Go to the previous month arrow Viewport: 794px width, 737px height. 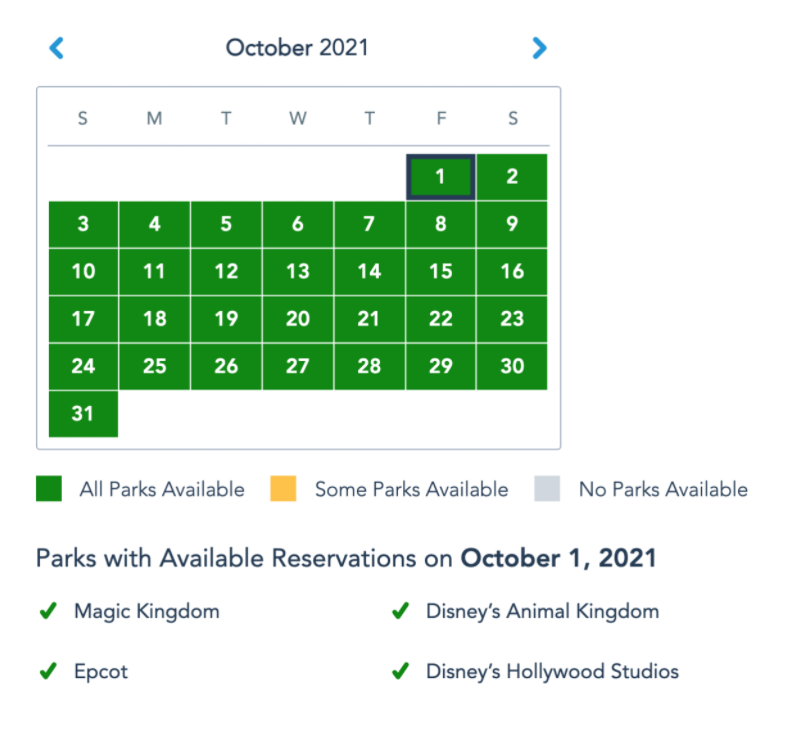pyautogui.click(x=56, y=47)
